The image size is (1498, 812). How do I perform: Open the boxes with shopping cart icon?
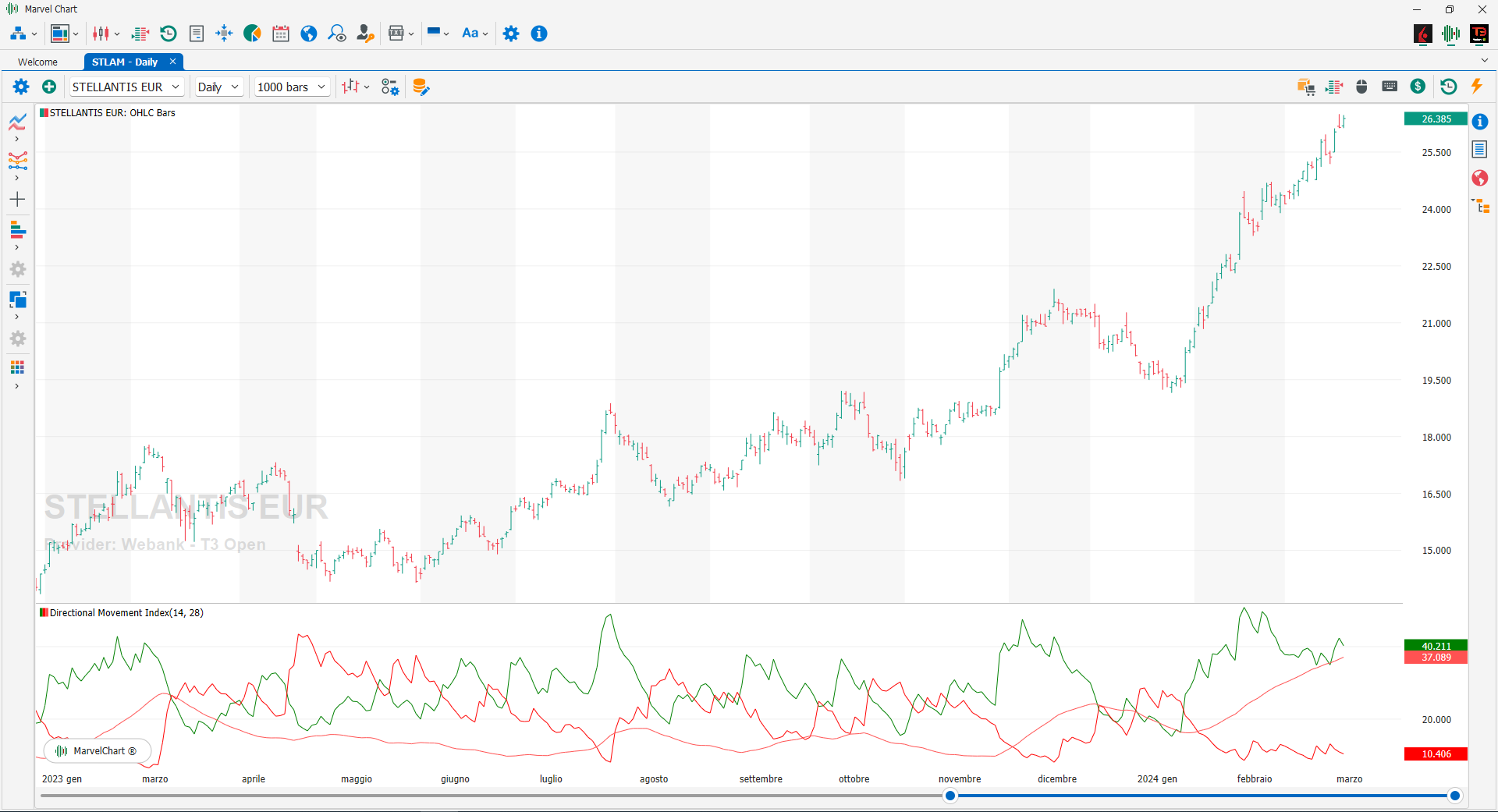tap(1306, 87)
